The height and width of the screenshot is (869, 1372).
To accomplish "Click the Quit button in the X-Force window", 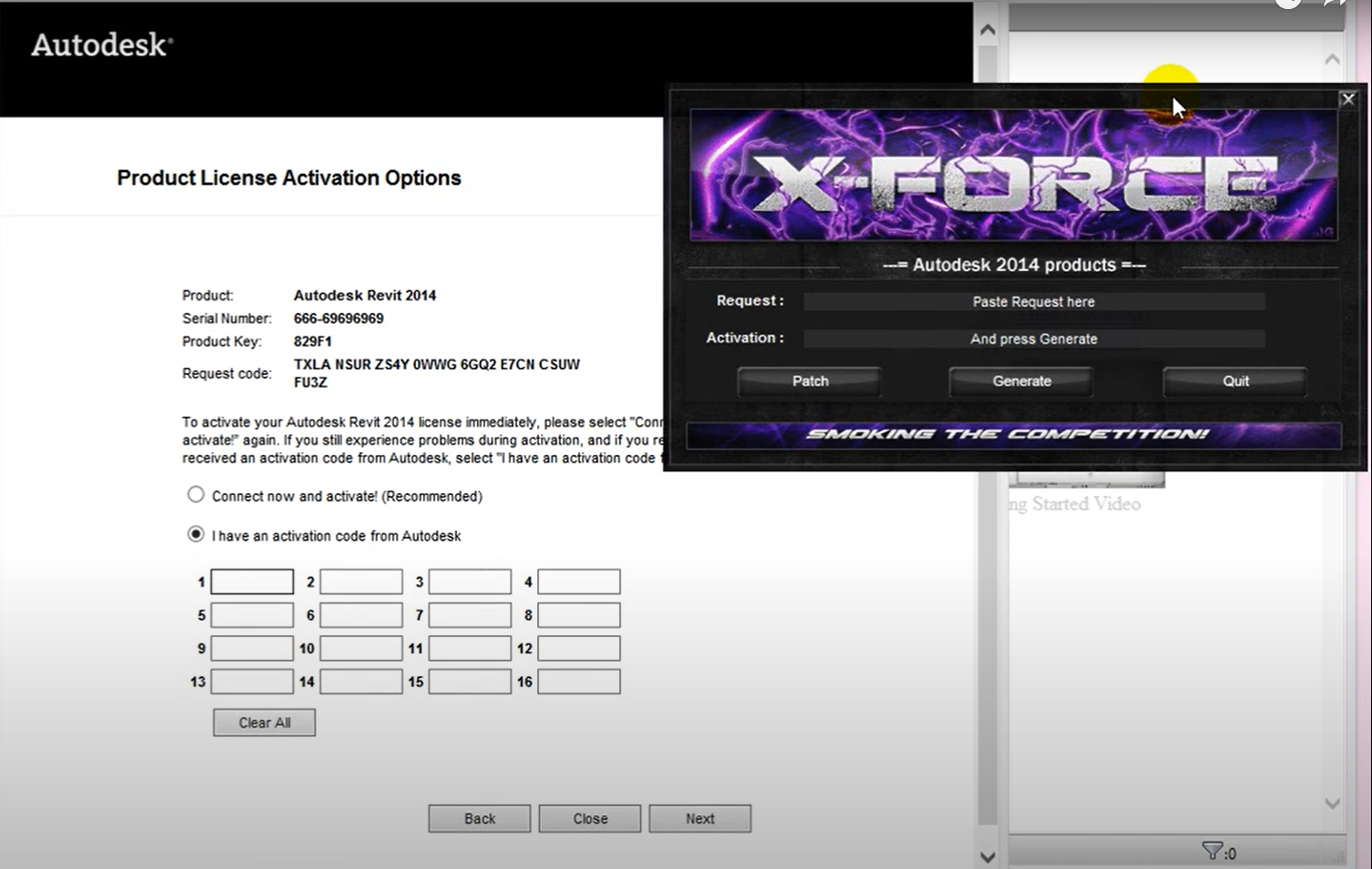I will 1235,381.
